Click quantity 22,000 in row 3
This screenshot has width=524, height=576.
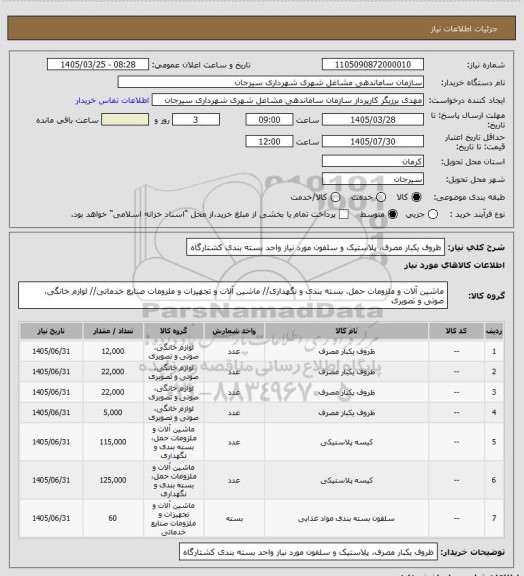click(113, 392)
